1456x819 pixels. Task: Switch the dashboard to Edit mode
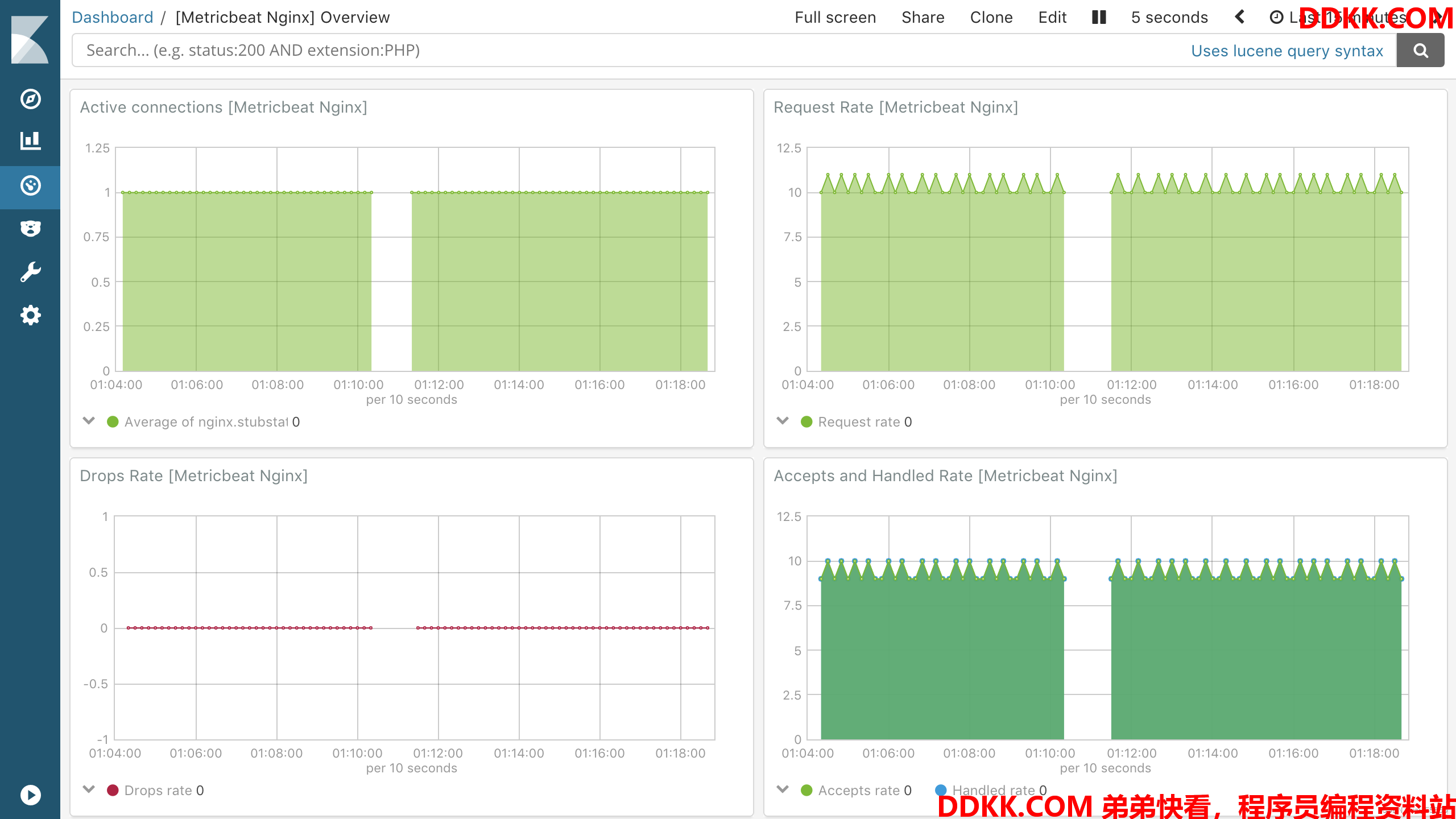[x=1052, y=18]
